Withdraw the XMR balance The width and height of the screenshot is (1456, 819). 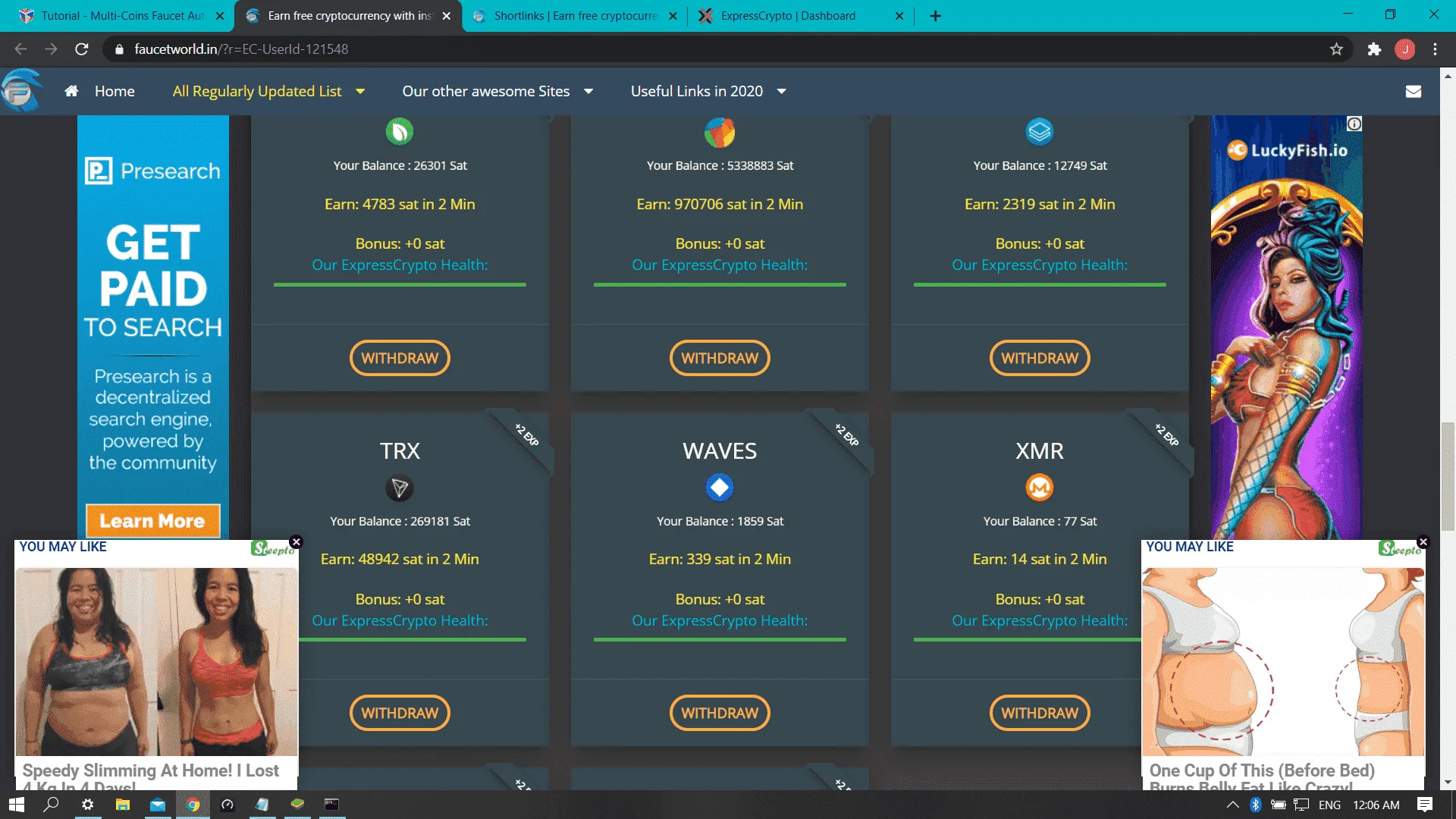coord(1040,713)
